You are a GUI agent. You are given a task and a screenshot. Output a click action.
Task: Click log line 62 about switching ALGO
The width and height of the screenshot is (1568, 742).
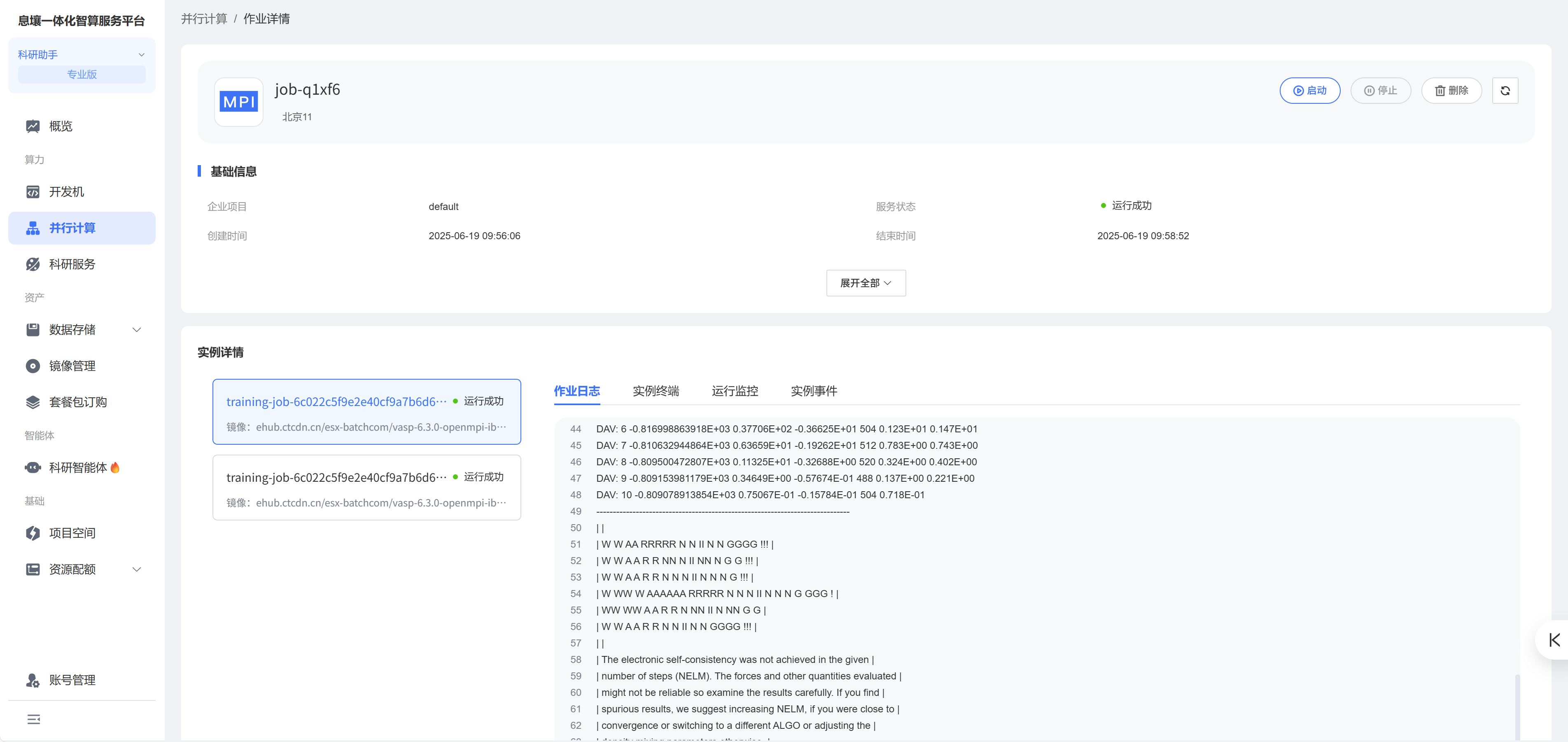coord(736,726)
